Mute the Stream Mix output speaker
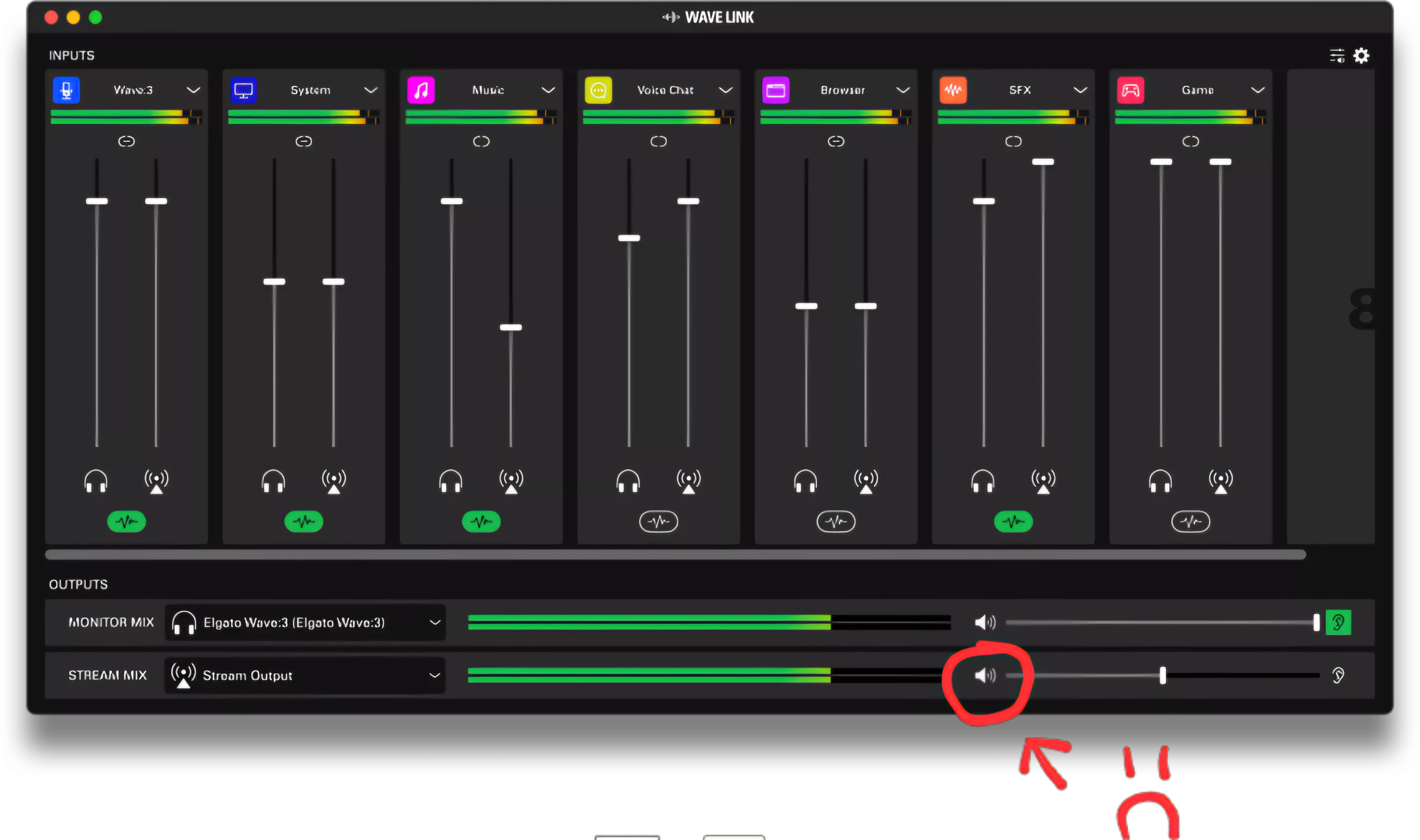Image resolution: width=1420 pixels, height=840 pixels. pos(985,675)
